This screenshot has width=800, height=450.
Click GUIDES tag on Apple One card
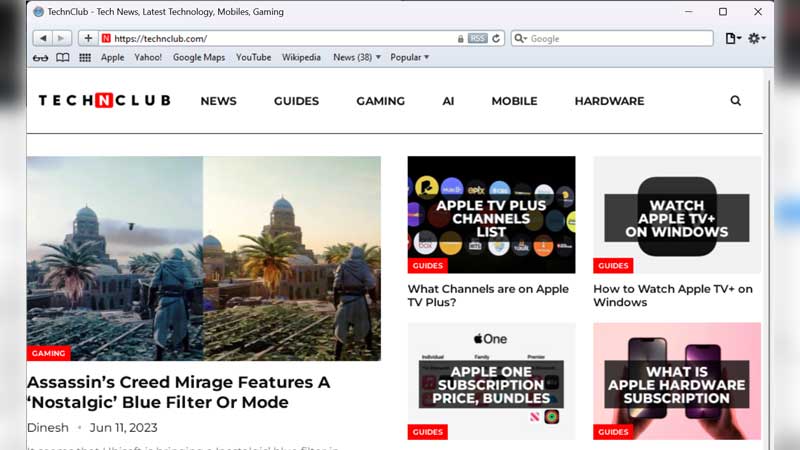click(x=428, y=432)
